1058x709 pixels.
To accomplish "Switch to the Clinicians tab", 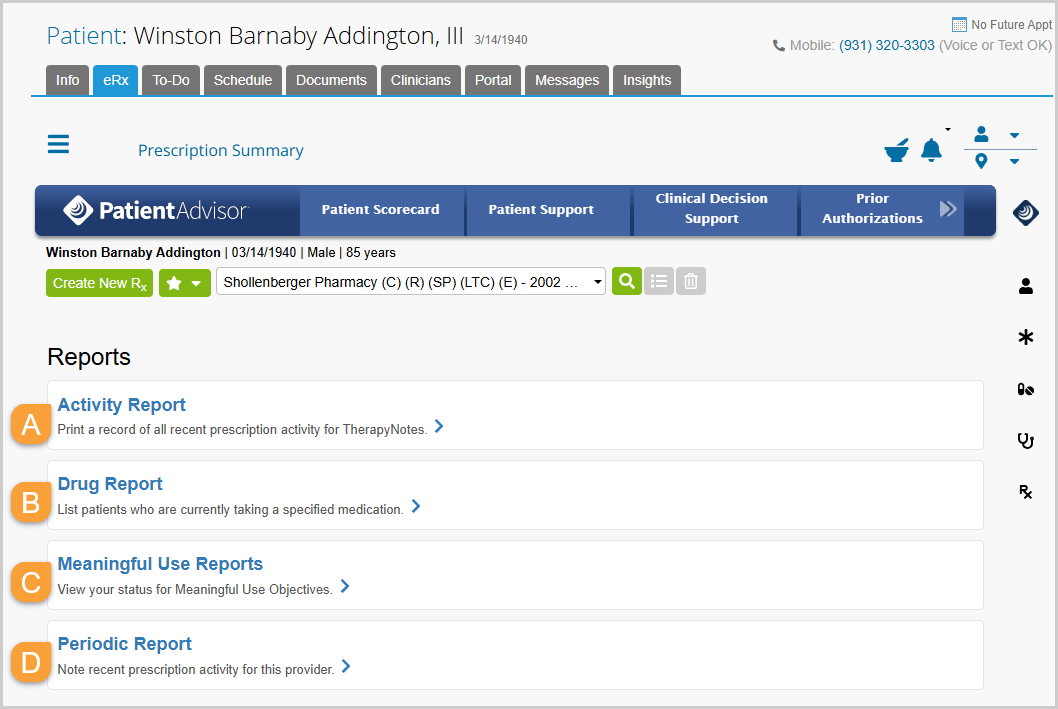I will 420,80.
